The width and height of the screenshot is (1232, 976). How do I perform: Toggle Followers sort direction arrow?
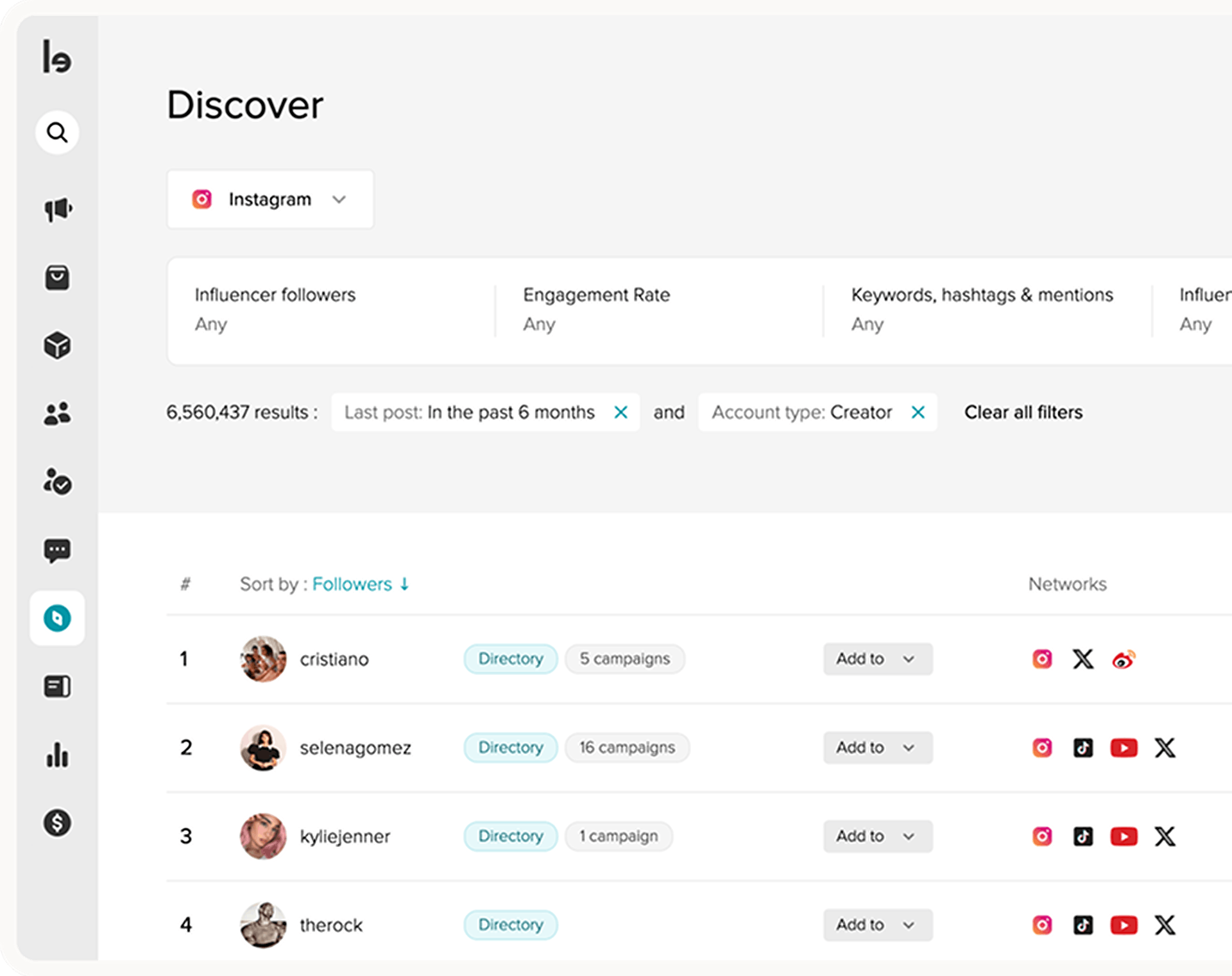tap(405, 584)
